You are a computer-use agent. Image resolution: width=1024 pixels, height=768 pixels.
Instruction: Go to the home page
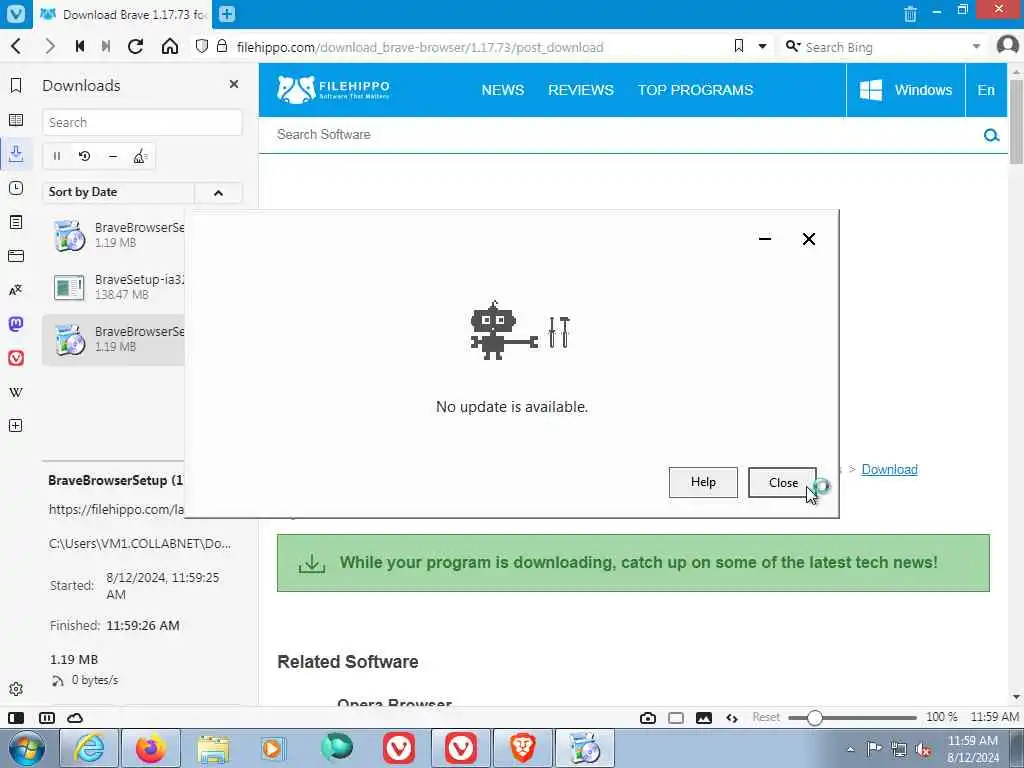pos(170,46)
